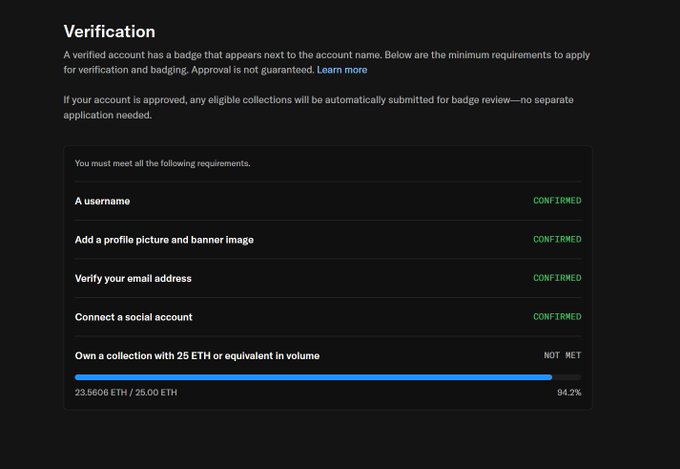The width and height of the screenshot is (680, 469).
Task: Open the Learn more link
Action: pyautogui.click(x=342, y=70)
